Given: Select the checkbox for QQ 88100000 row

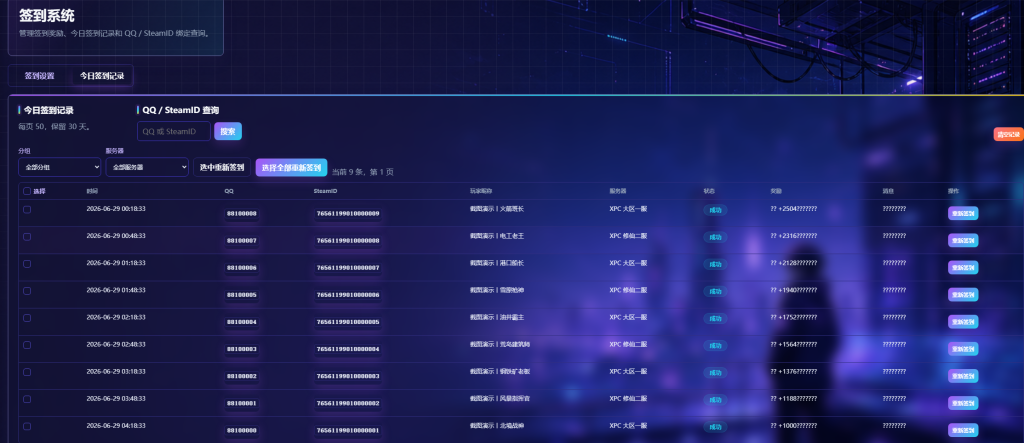Looking at the screenshot, I should (27, 426).
